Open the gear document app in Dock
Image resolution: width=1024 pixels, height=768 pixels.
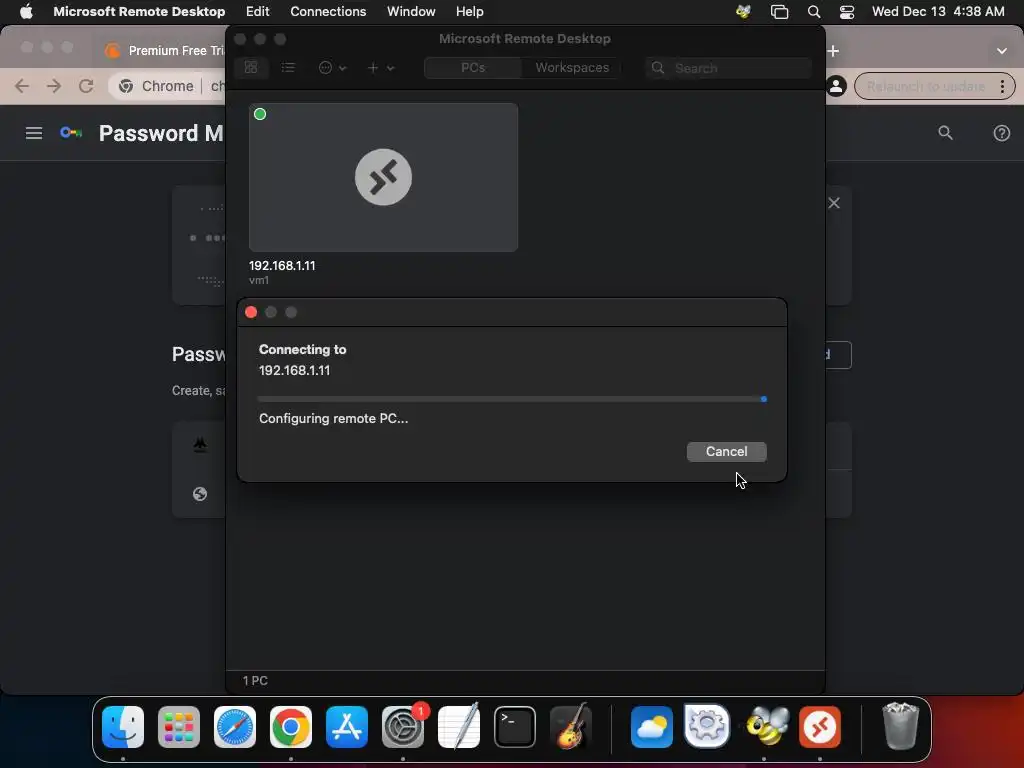[x=707, y=727]
